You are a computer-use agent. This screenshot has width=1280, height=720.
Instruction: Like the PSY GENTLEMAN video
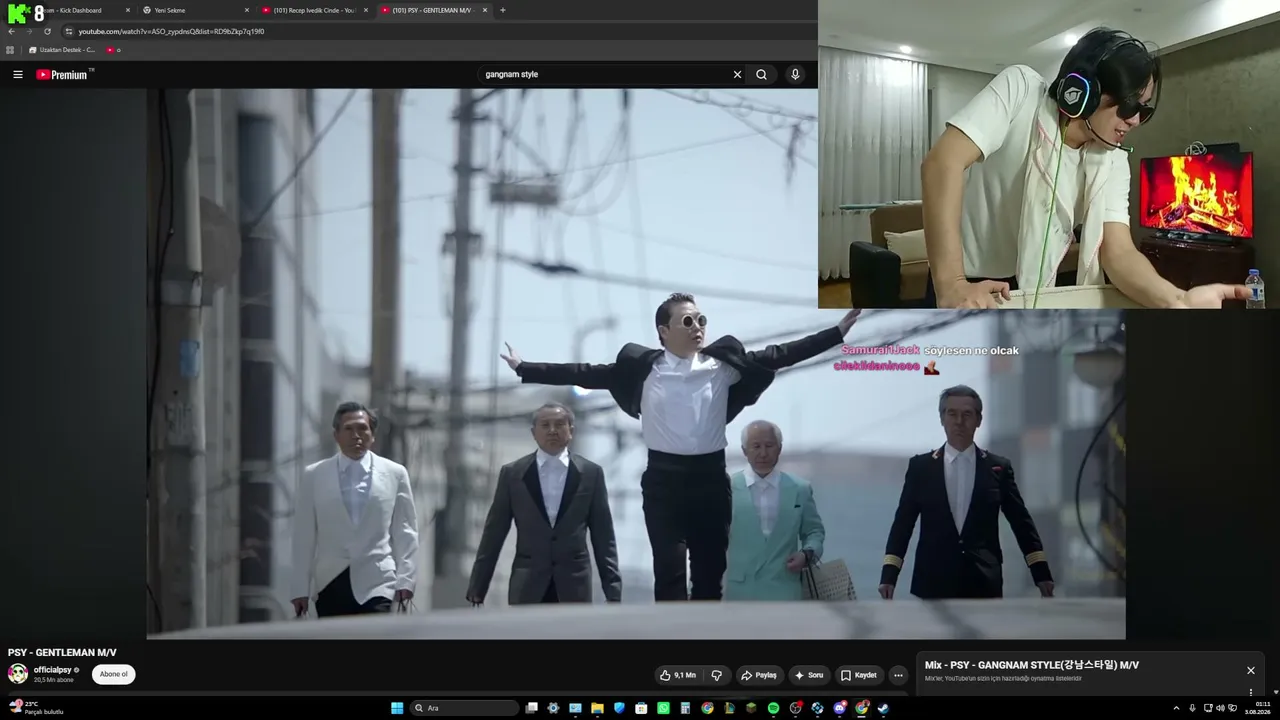click(x=677, y=675)
